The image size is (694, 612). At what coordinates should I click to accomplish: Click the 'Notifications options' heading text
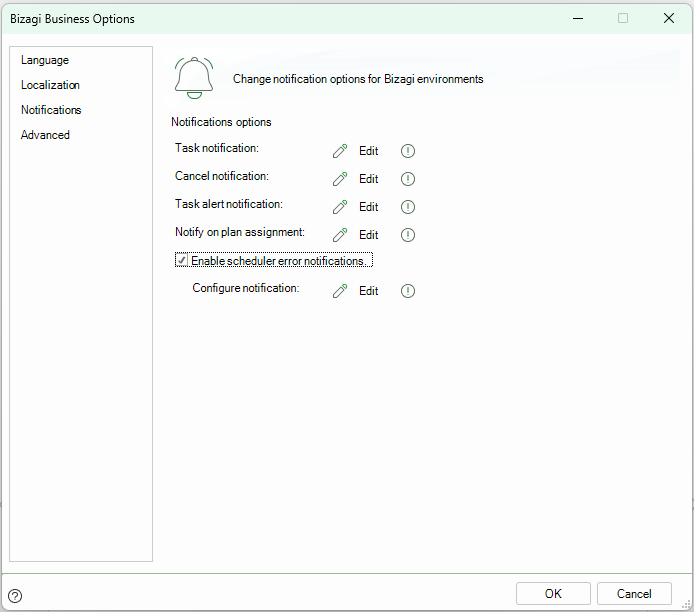[x=221, y=122]
